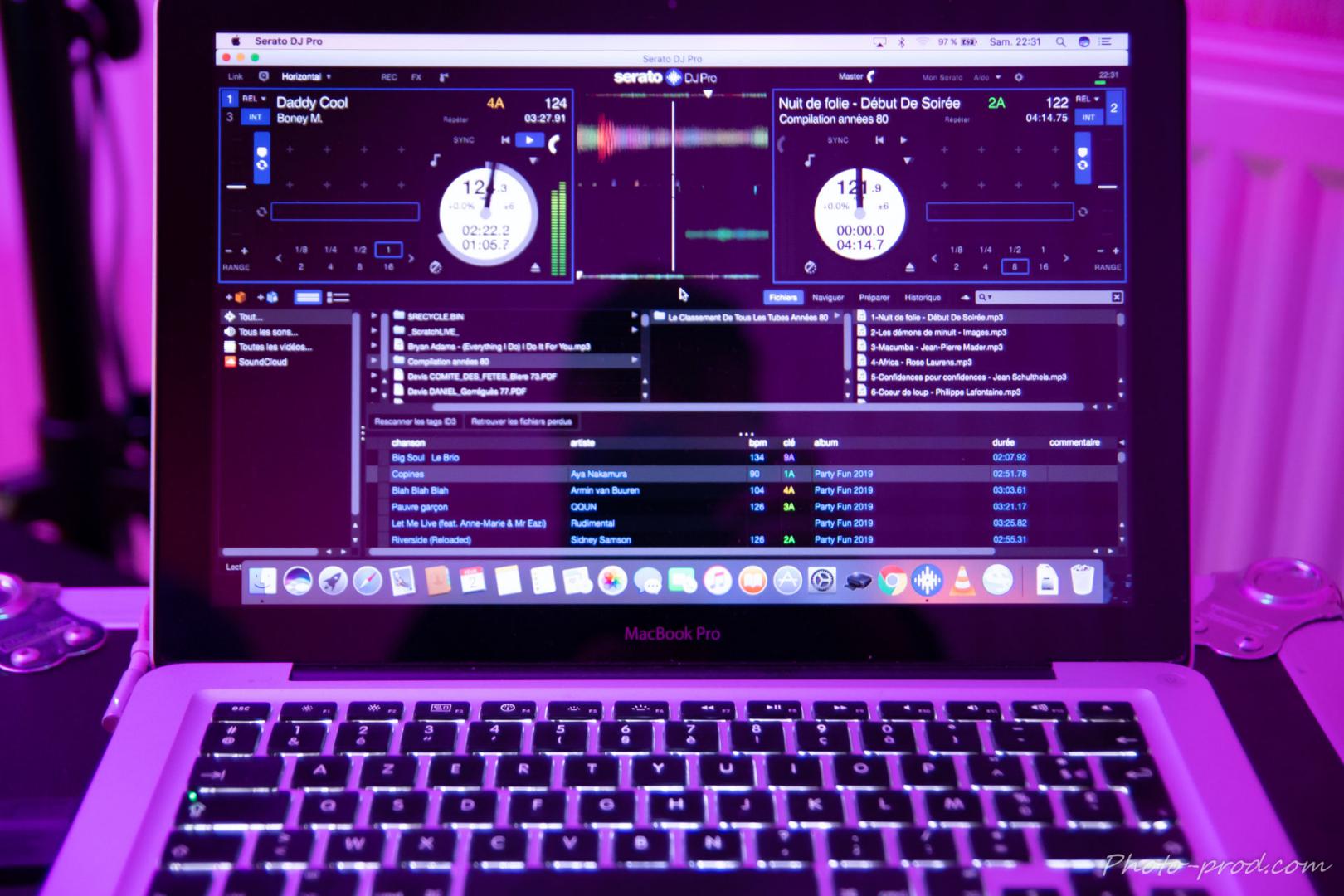Open Serato setup gear icon

point(1019,77)
